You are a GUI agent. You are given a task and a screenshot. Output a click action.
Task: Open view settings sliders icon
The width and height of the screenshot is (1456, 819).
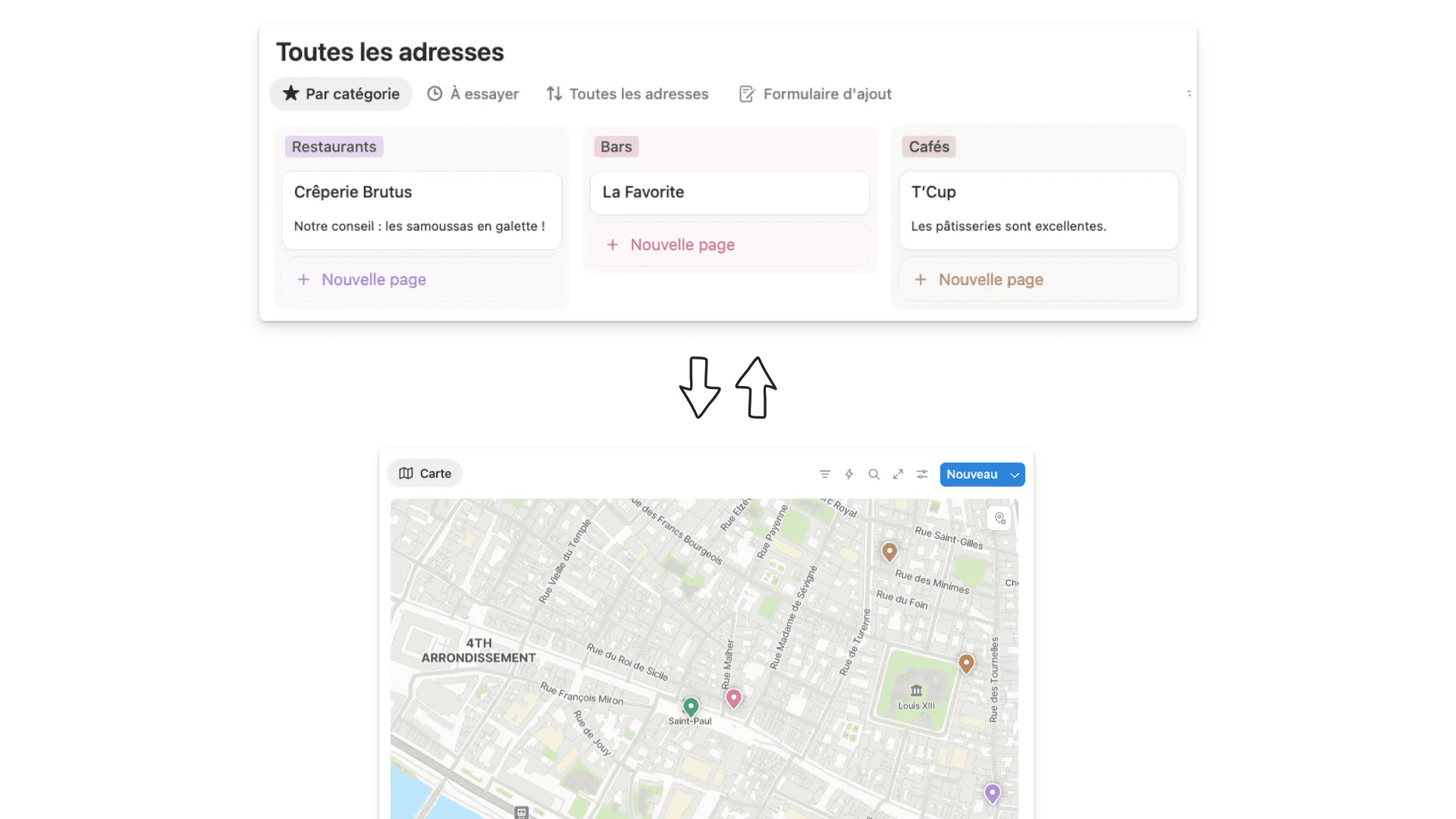922,474
